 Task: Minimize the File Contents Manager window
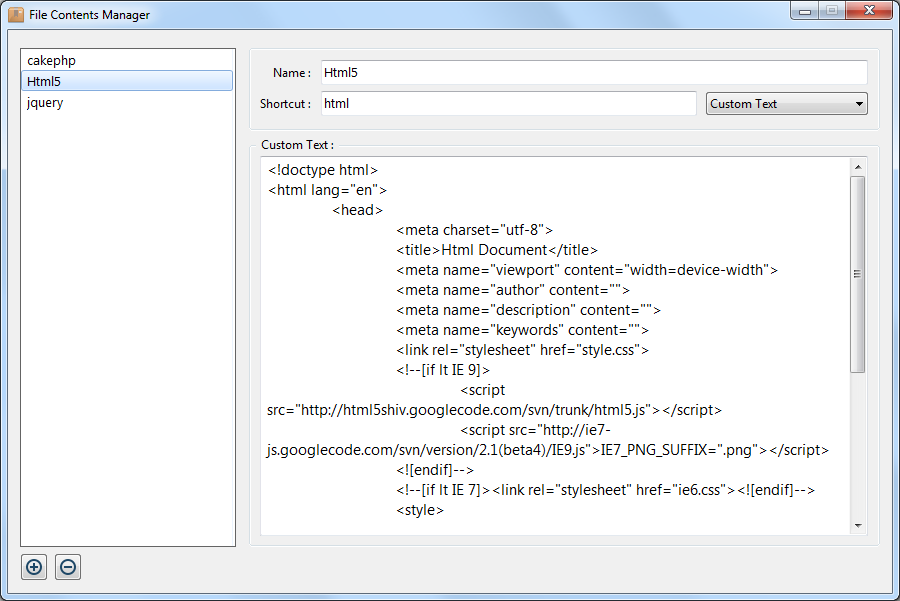coord(804,11)
